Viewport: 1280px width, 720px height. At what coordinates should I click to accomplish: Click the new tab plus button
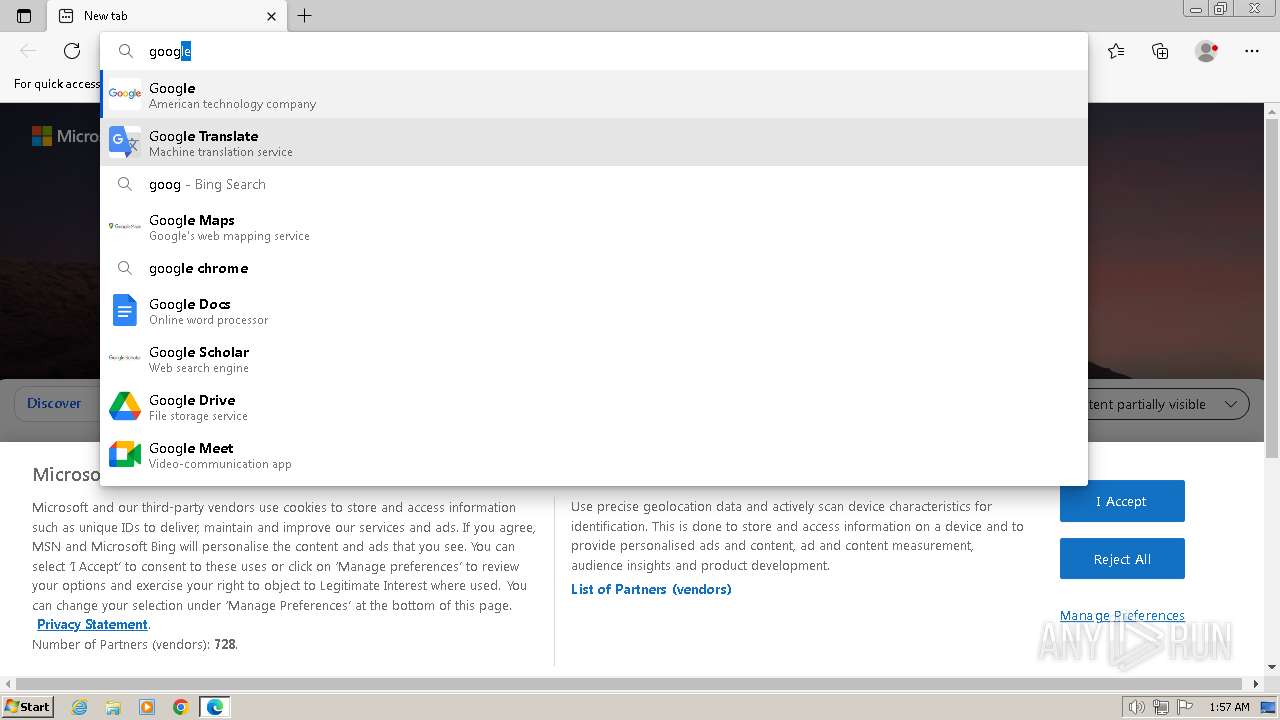click(x=305, y=16)
